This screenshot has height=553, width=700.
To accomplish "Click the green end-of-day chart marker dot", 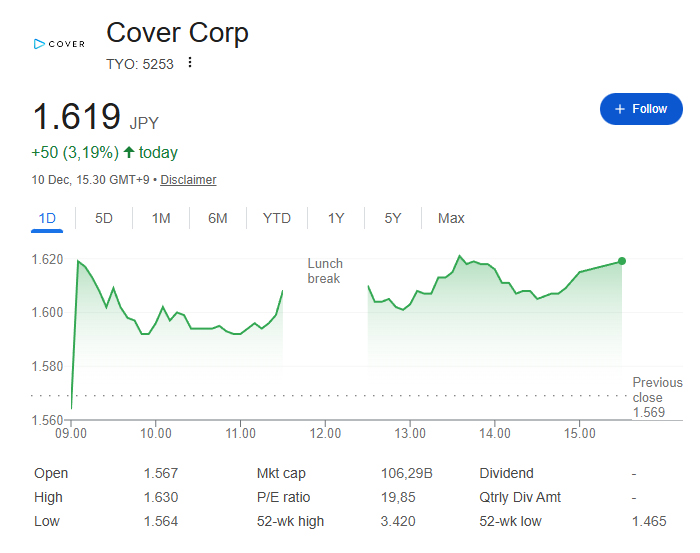I will (621, 261).
